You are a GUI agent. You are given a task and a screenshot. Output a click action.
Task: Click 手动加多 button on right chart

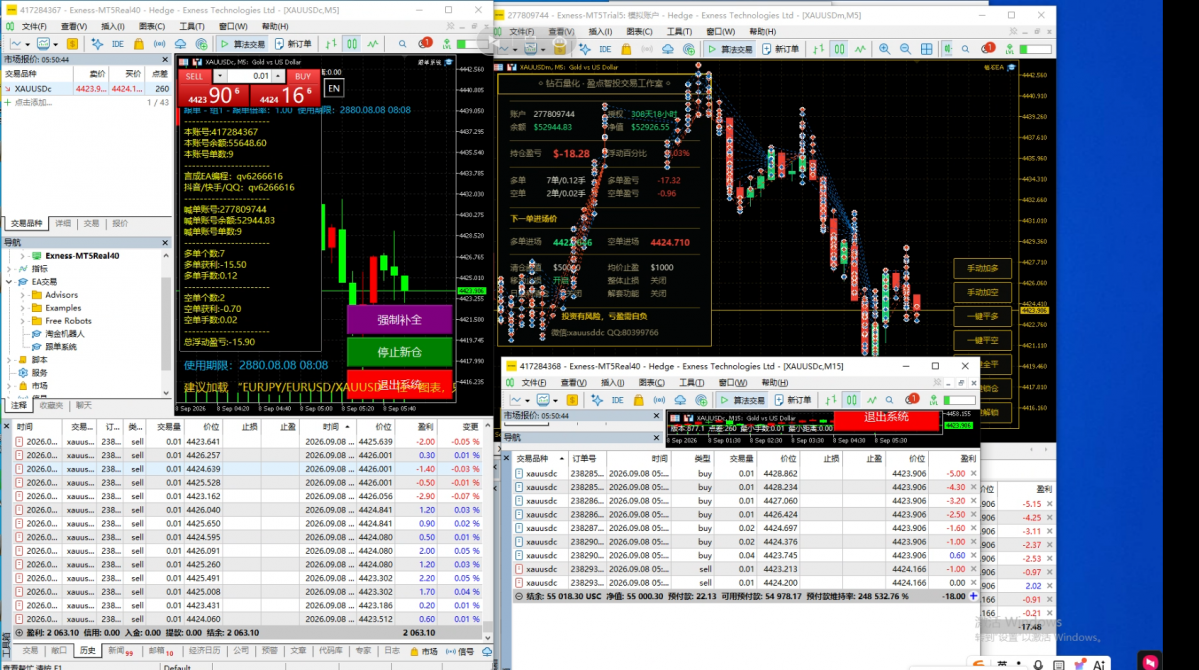pyautogui.click(x=983, y=268)
